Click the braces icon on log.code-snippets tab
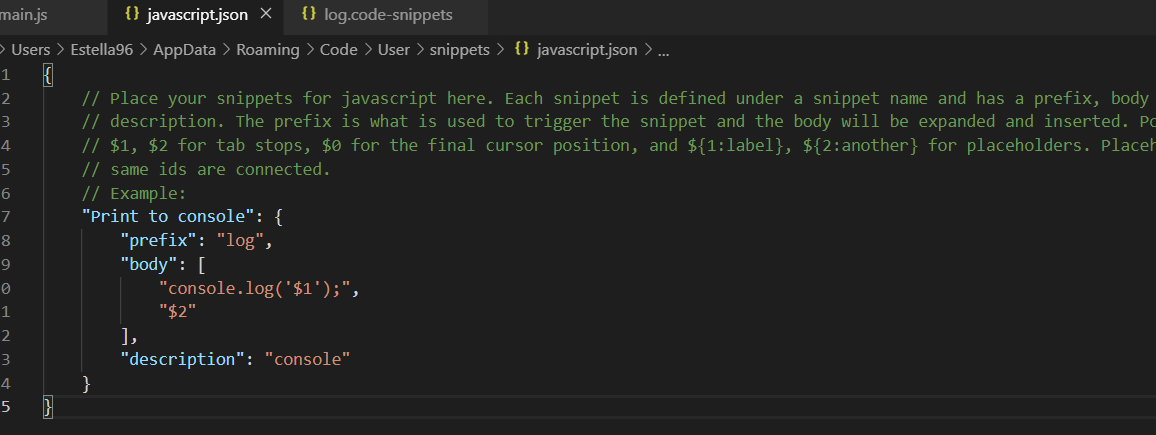Image resolution: width=1156 pixels, height=435 pixels. 309,14
